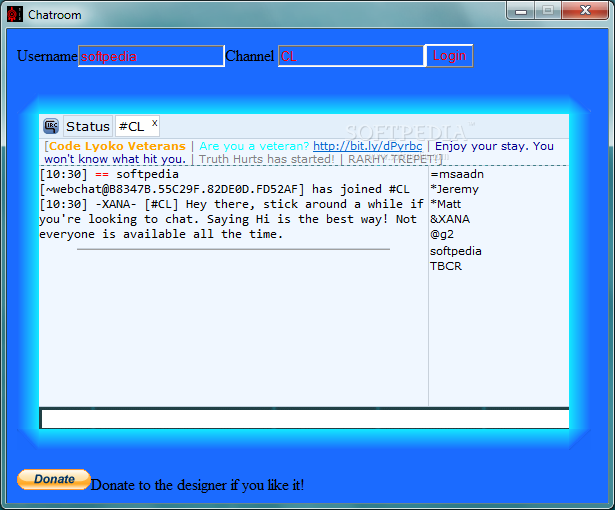The width and height of the screenshot is (615, 510).
Task: Select user @g2 in nick list
Action: tap(442, 235)
